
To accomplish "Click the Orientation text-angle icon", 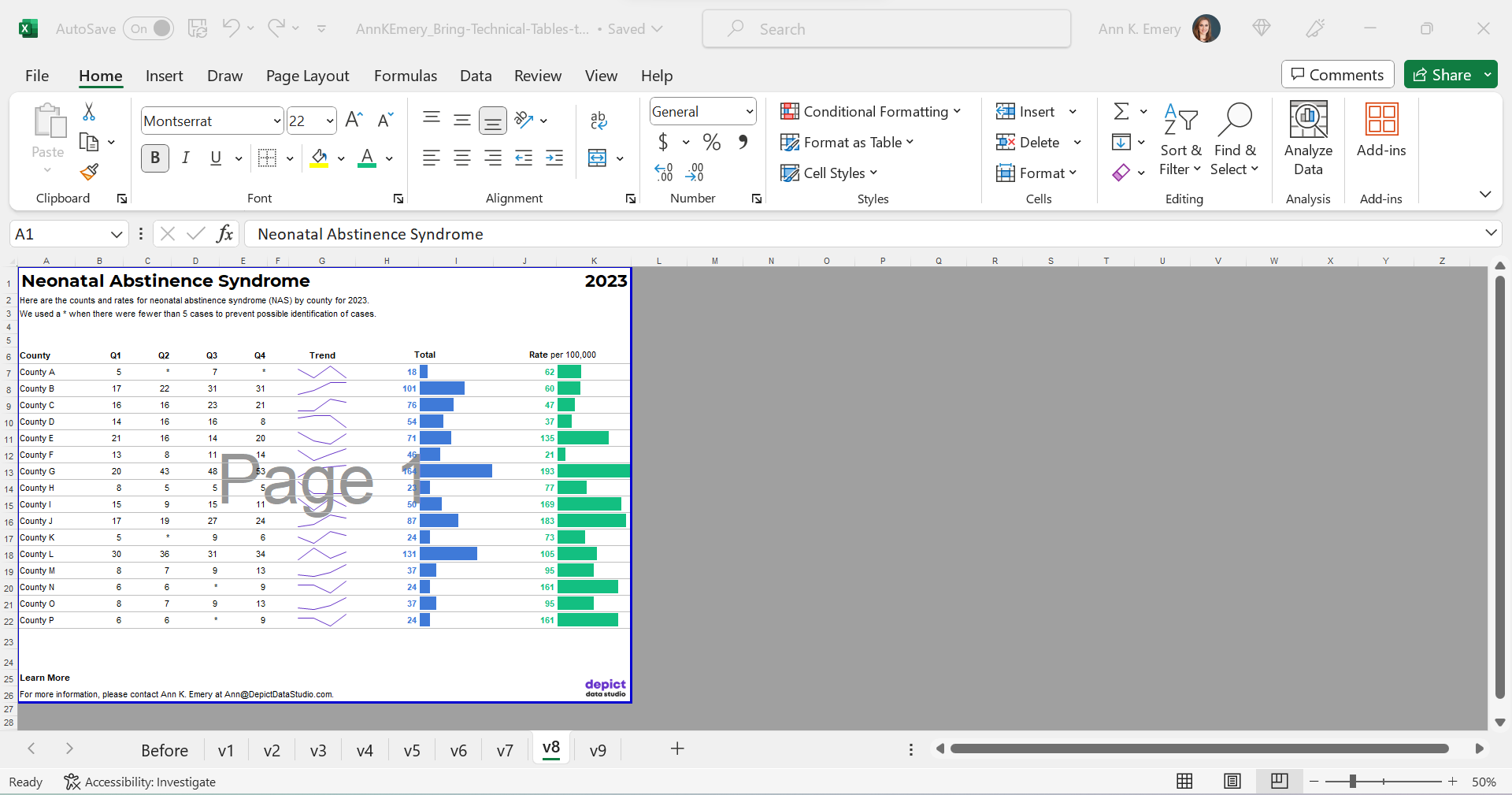I will (x=524, y=120).
